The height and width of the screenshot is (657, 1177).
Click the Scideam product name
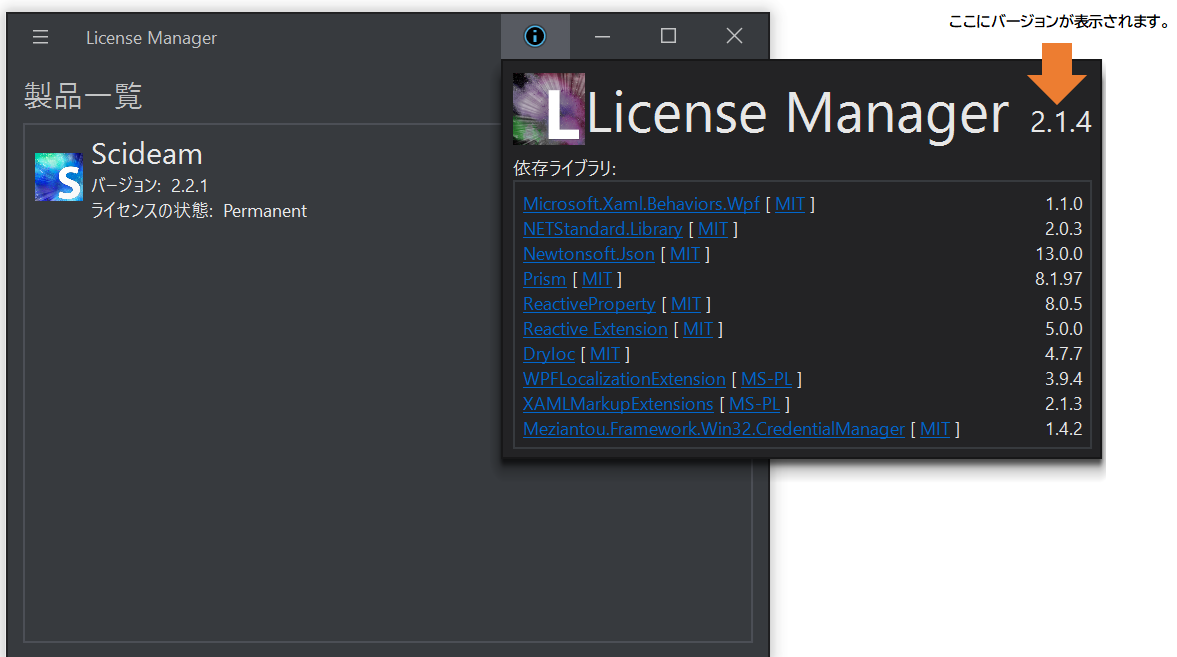147,155
